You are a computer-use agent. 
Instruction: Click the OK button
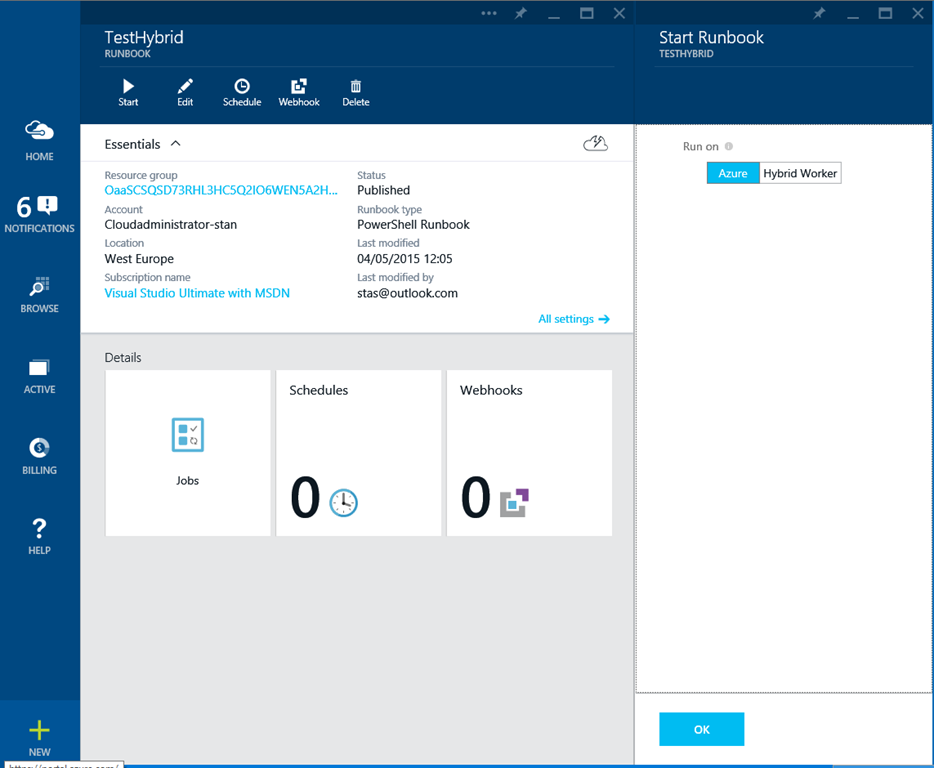click(701, 729)
